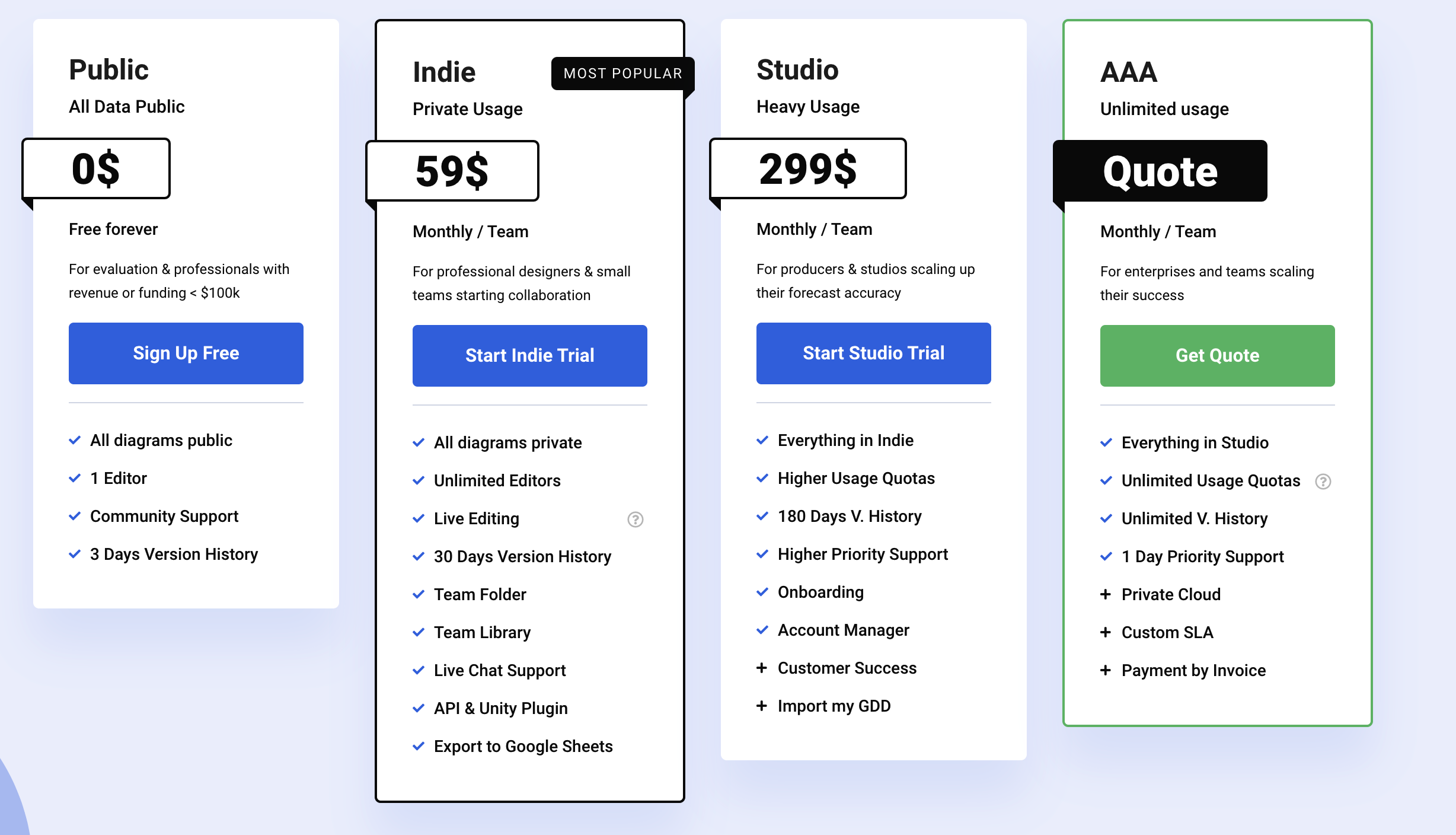Click the black Quote price label
Screen dimensions: 1456x835
click(1160, 171)
